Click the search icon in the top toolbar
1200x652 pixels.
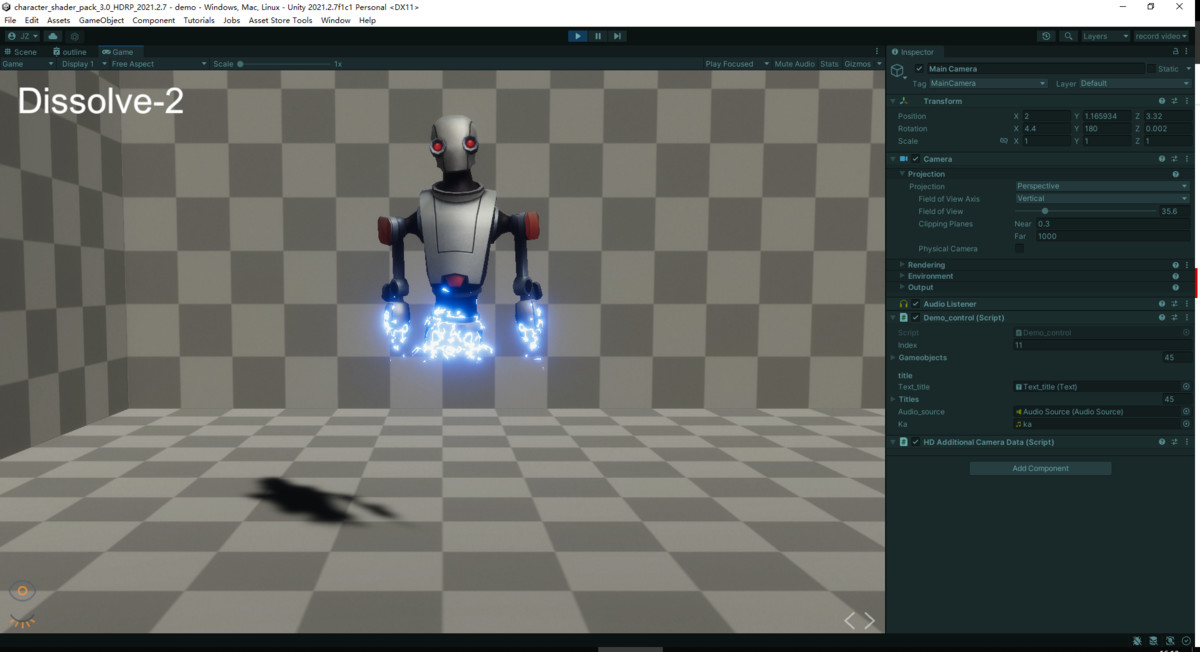(1070, 35)
